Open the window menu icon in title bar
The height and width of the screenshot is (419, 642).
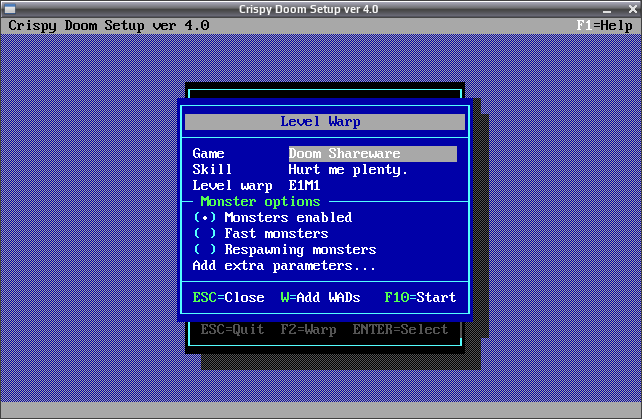pyautogui.click(x=9, y=9)
